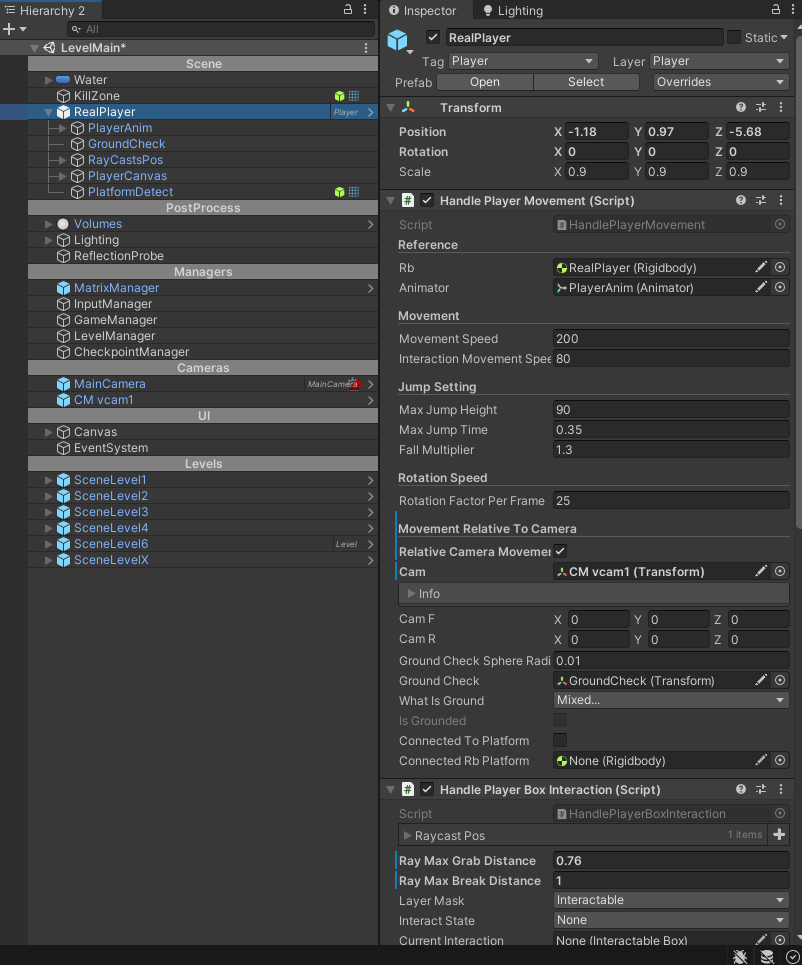Image resolution: width=802 pixels, height=965 pixels.
Task: Open Transform component help icon
Action: coord(741,108)
